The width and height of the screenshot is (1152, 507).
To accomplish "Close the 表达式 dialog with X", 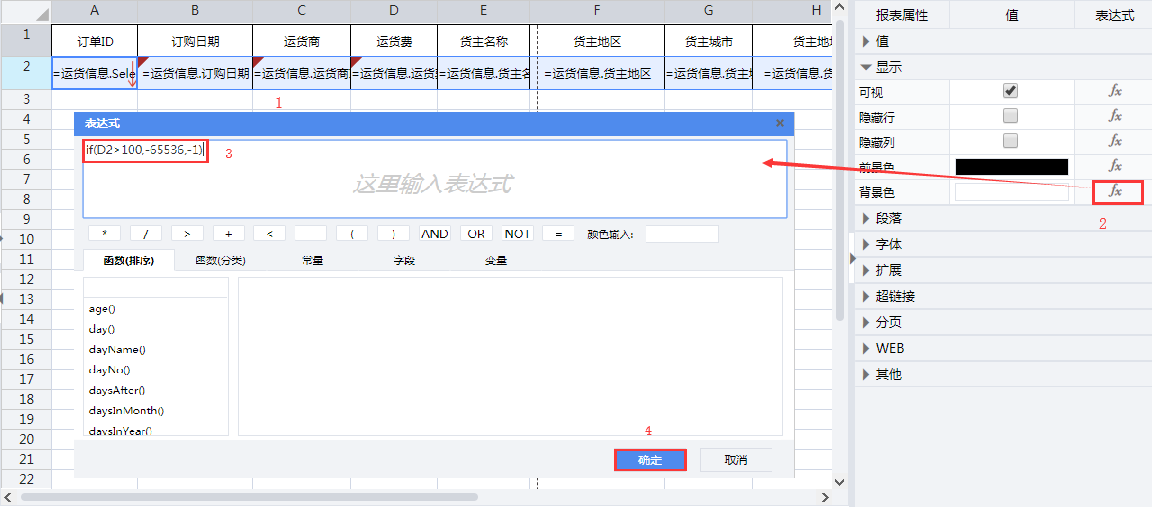I will 780,123.
